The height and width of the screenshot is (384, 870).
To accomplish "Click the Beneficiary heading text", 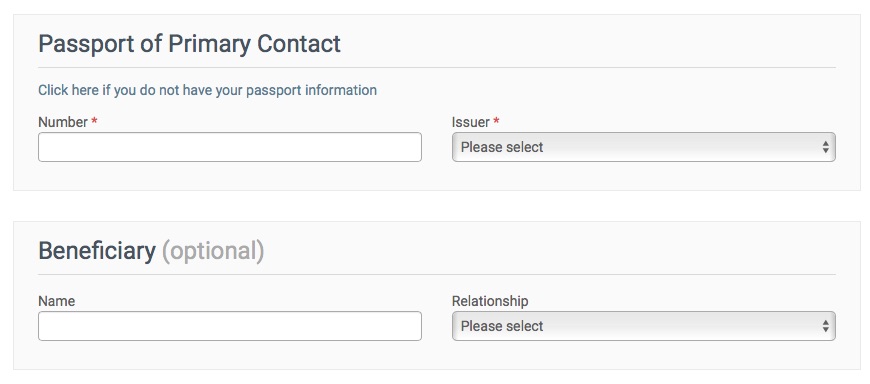I will pos(97,251).
